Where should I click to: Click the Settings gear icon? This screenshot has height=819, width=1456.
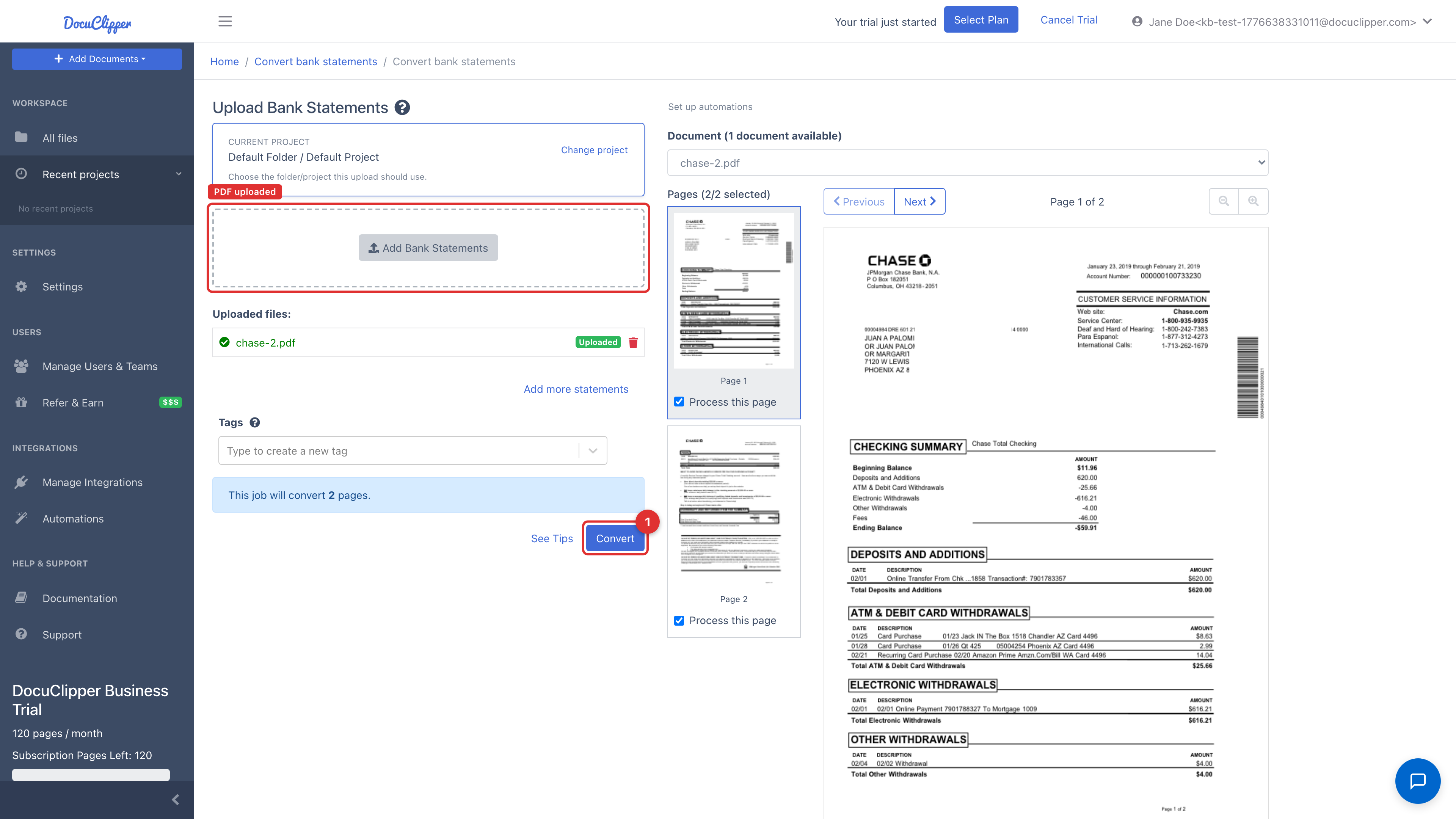[21, 287]
